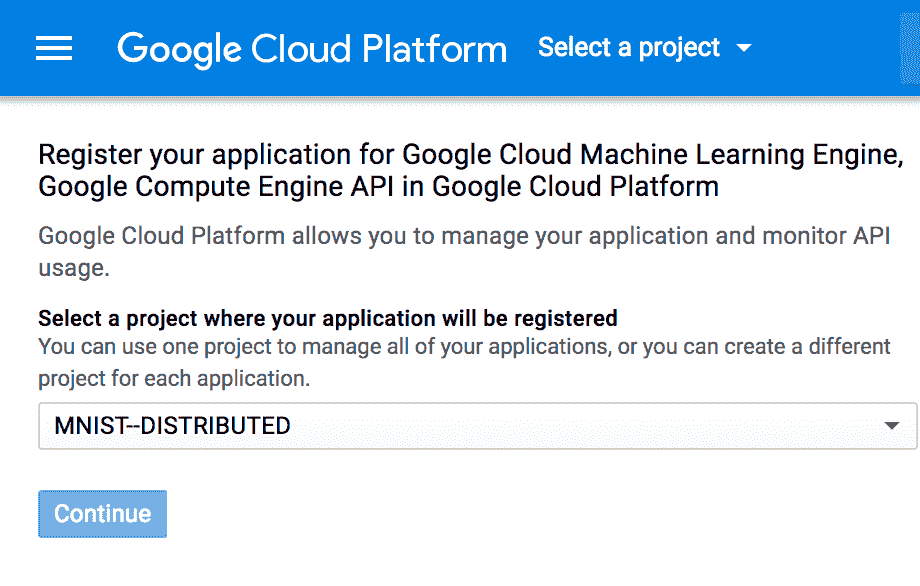This screenshot has height=586, width=920.
Task: Click empty space in the blue header bar
Action: point(821,48)
